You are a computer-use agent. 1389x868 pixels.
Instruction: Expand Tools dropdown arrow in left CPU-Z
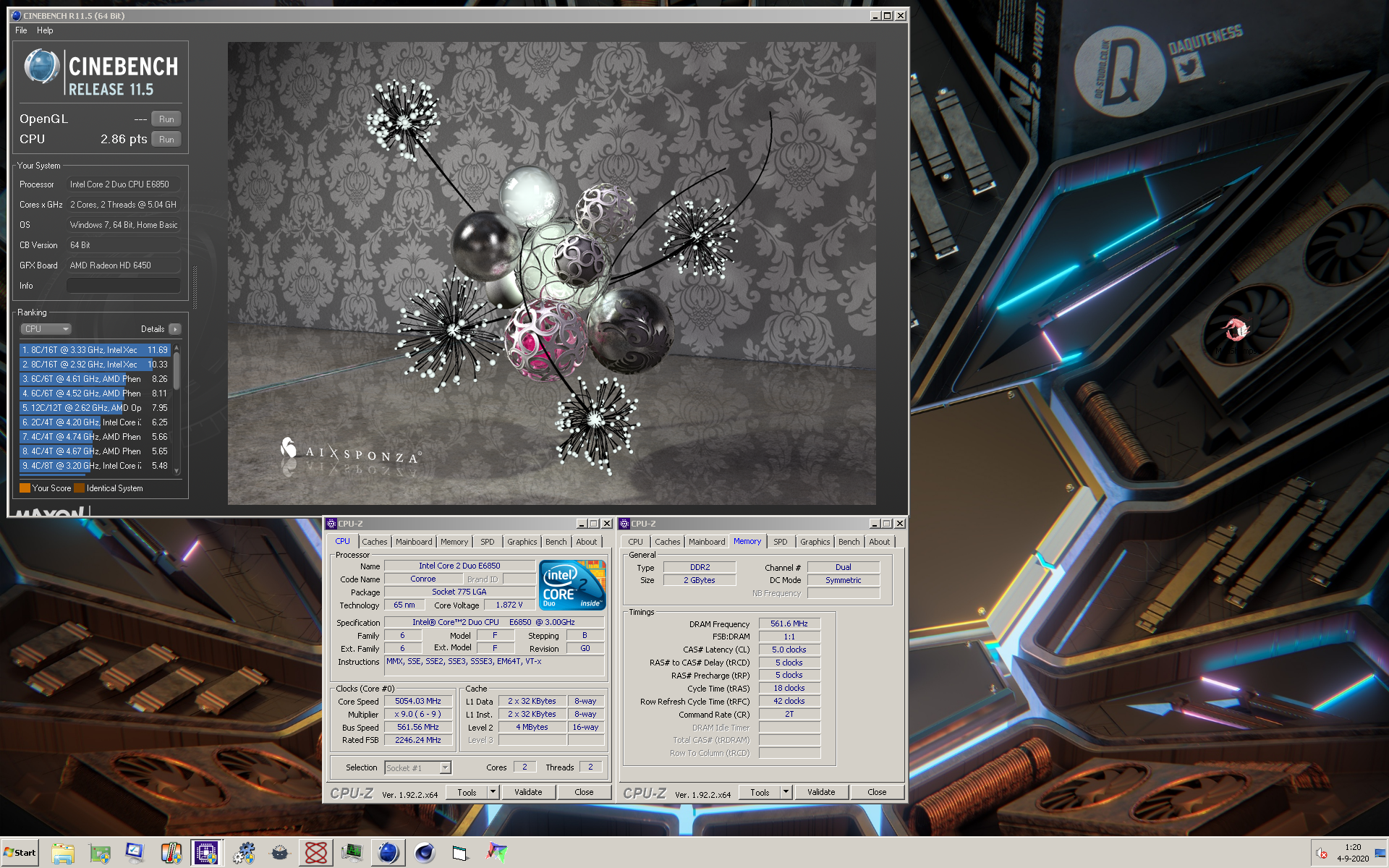[493, 792]
